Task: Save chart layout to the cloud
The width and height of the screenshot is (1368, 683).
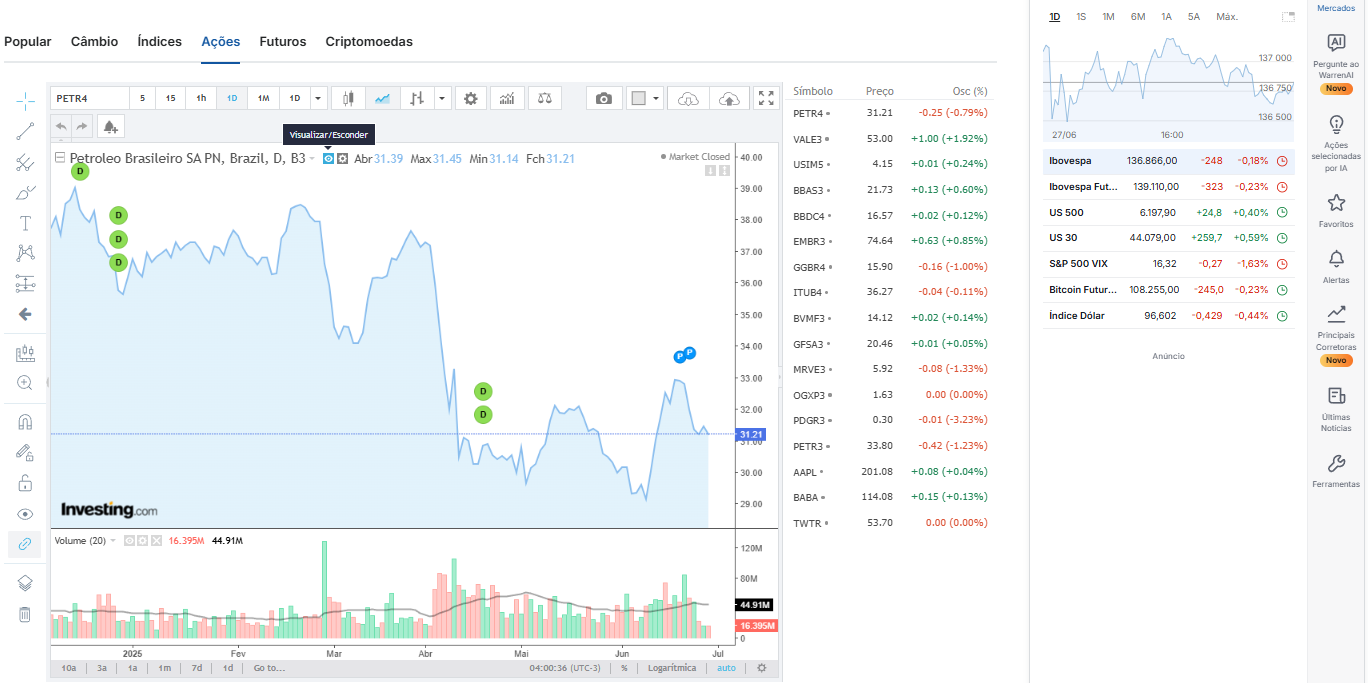Action: point(730,98)
